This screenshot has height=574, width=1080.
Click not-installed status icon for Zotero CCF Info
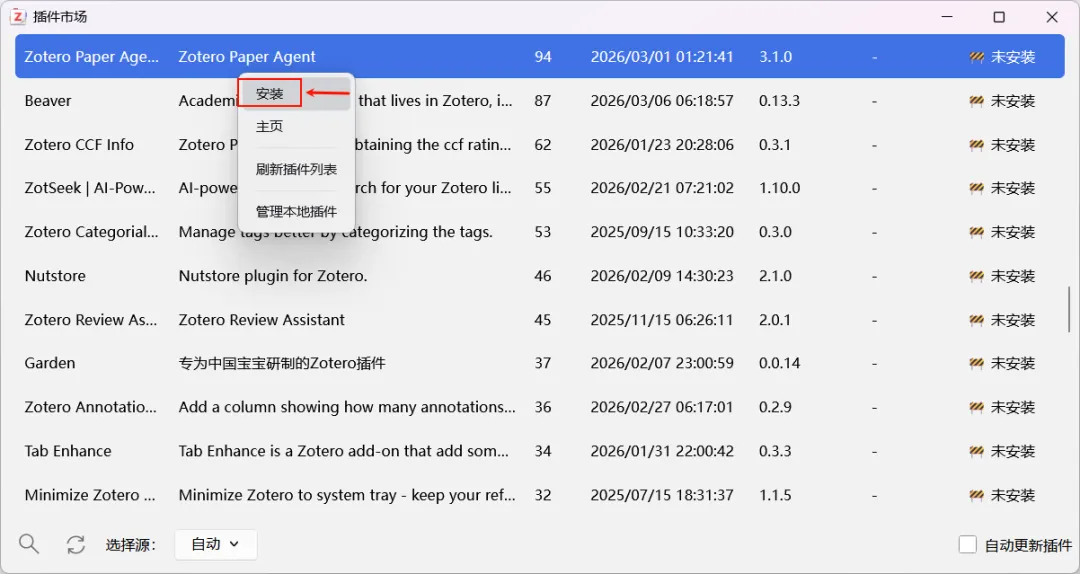tap(976, 145)
